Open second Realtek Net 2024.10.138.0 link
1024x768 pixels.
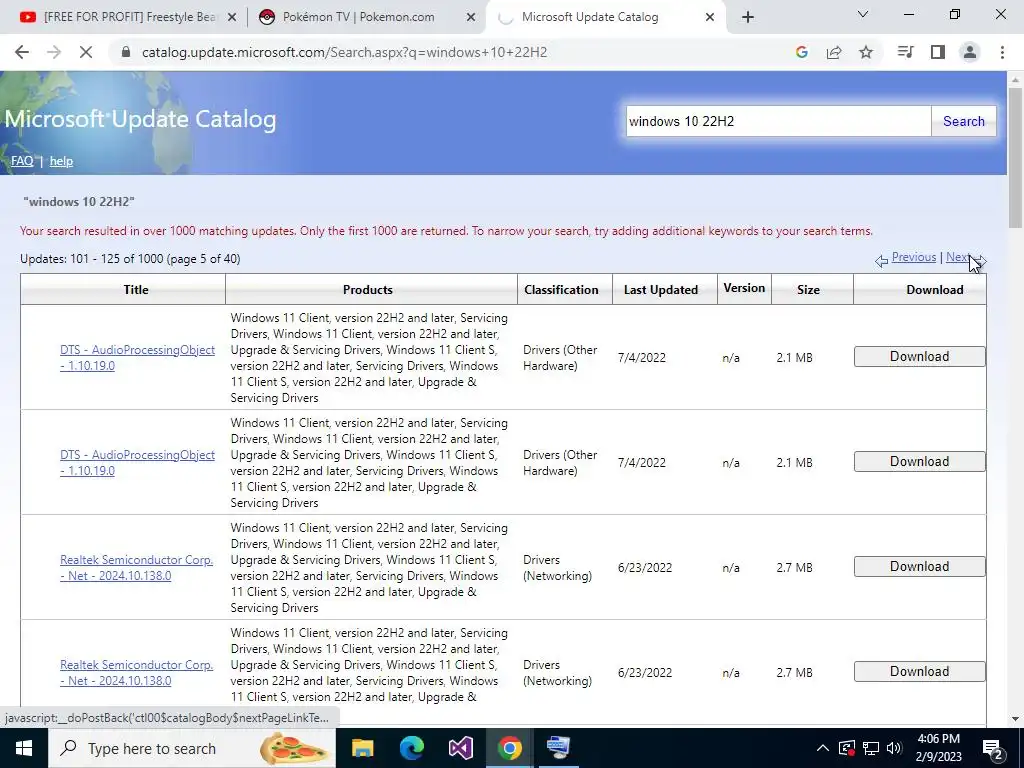coord(136,673)
